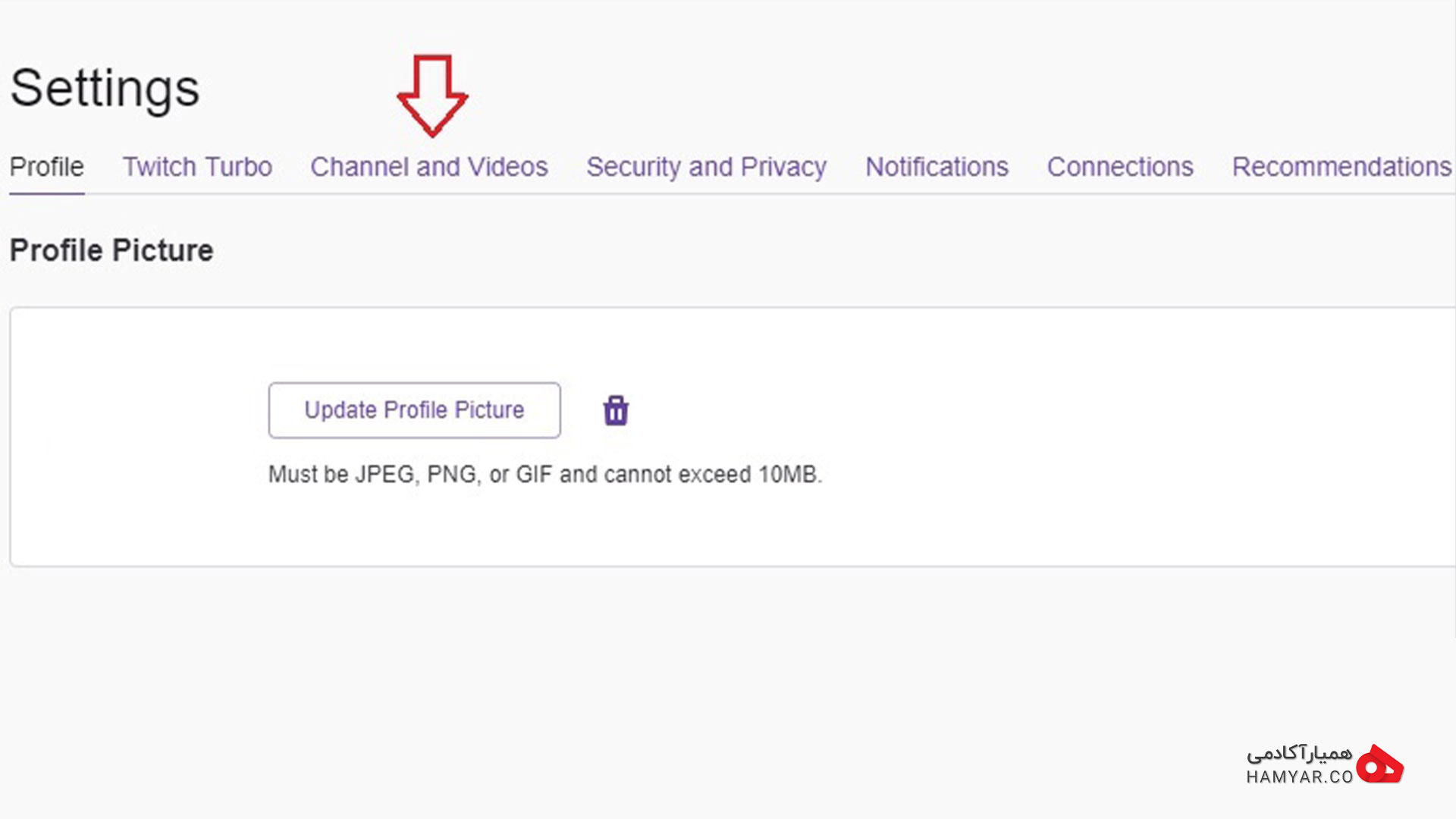The height and width of the screenshot is (819, 1456).
Task: Go to Security and Privacy tab
Action: [706, 167]
